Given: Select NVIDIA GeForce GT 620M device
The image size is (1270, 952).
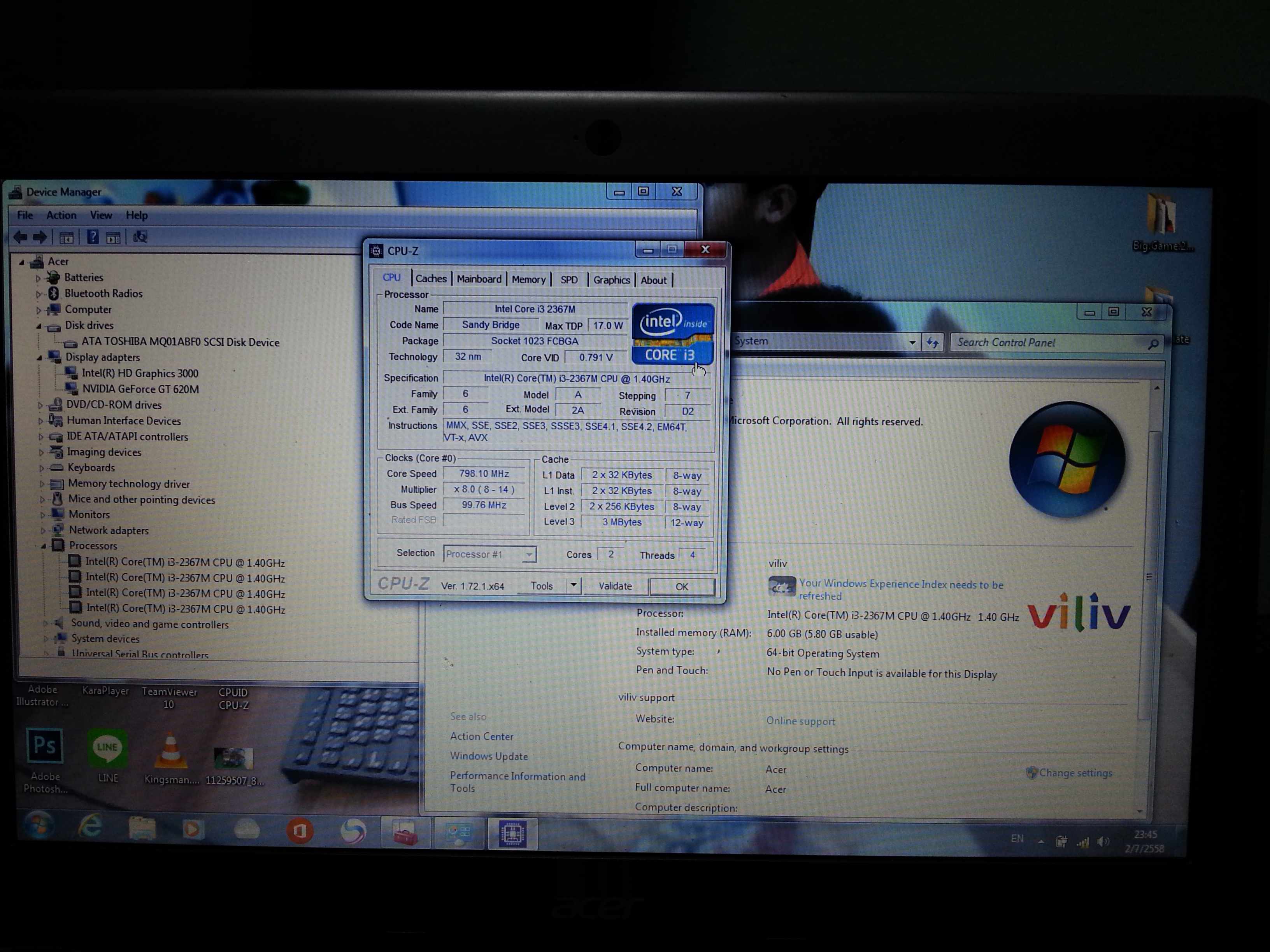Looking at the screenshot, I should pyautogui.click(x=141, y=389).
